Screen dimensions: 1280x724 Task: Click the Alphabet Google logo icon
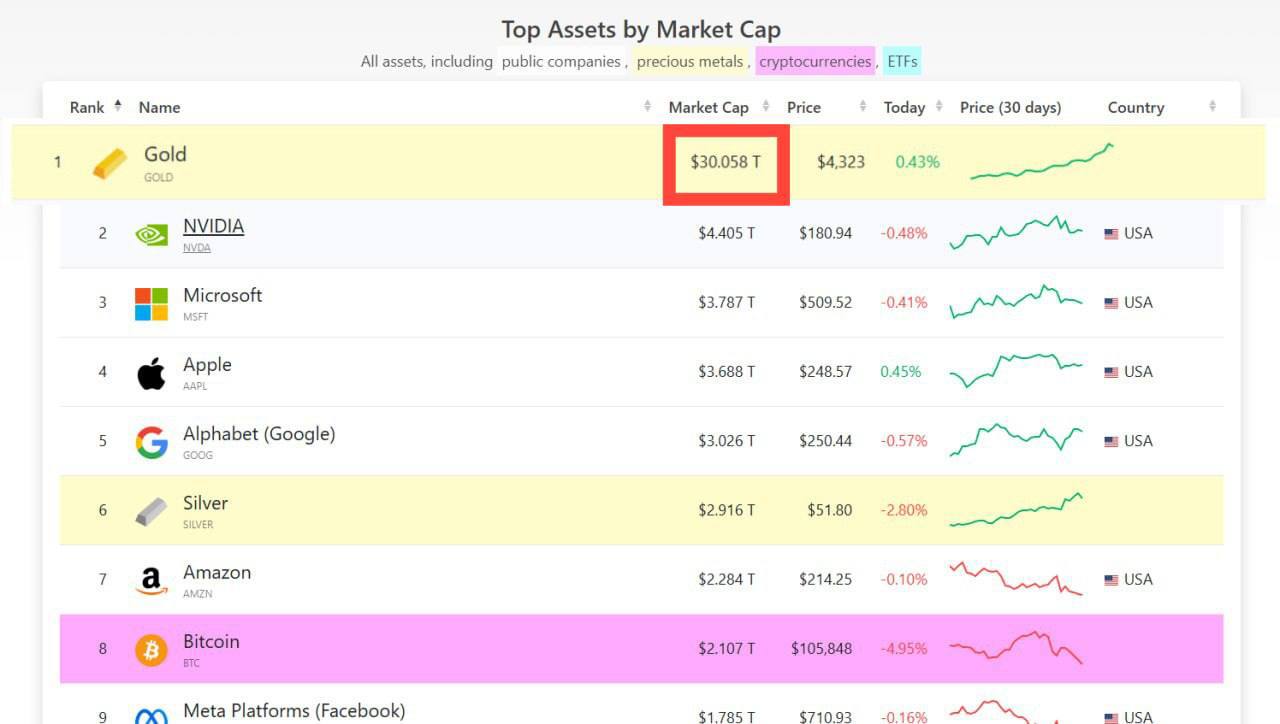(x=151, y=442)
